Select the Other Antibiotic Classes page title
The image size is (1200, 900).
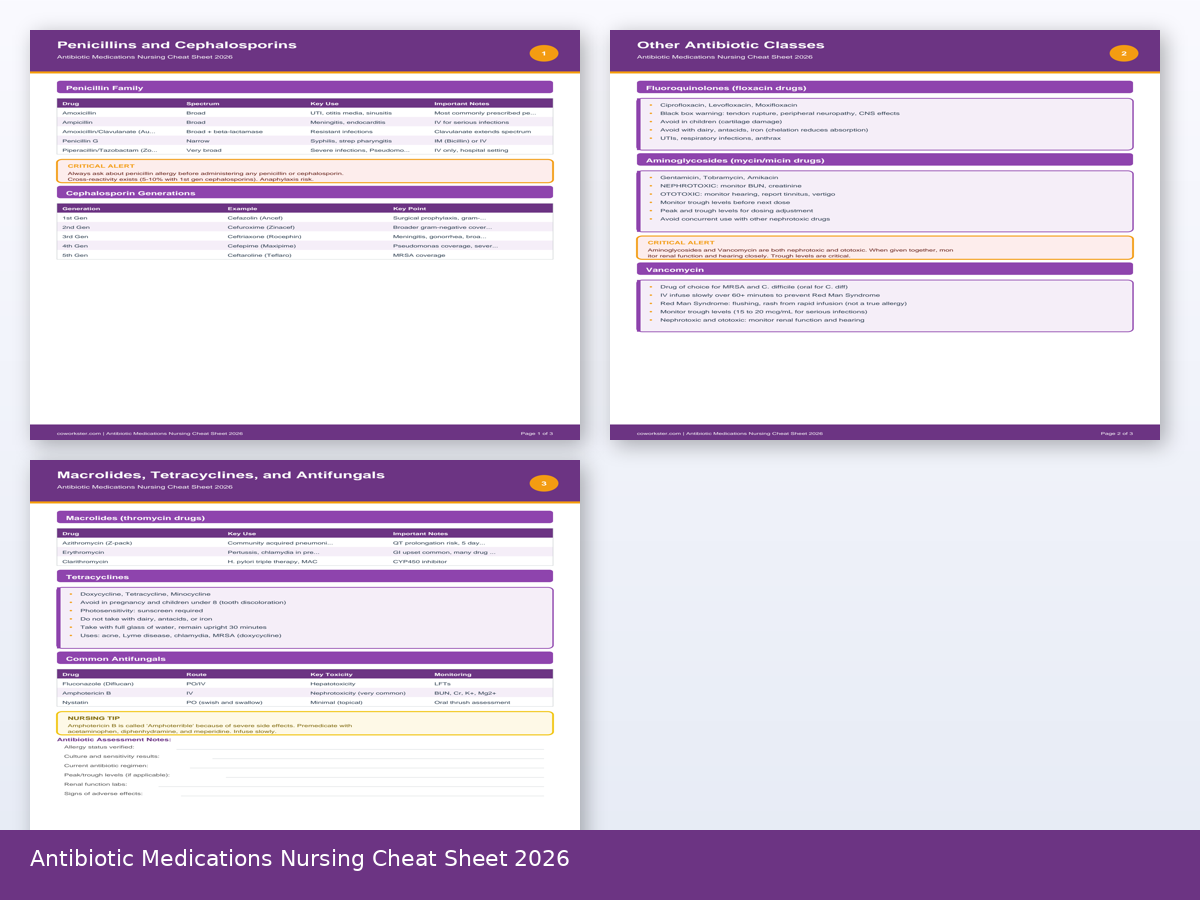point(730,45)
